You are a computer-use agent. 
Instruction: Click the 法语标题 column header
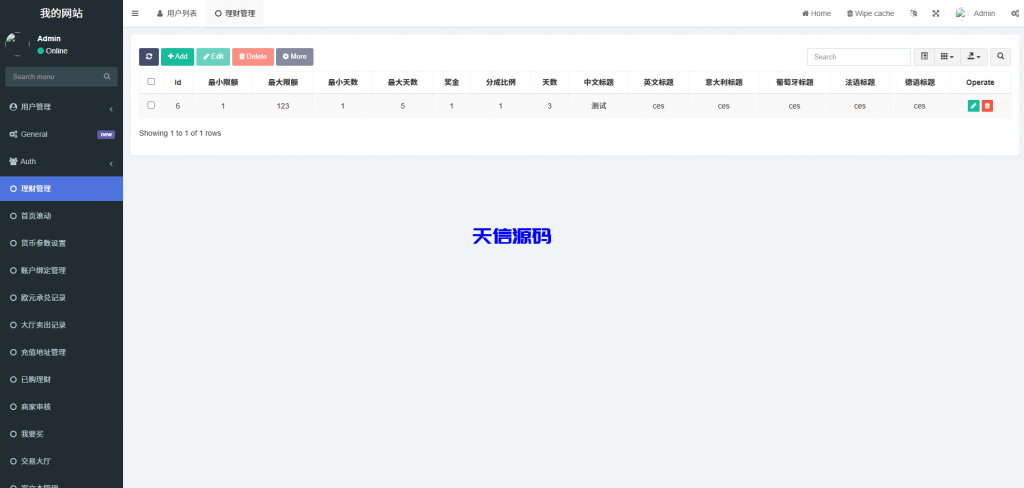(859, 82)
